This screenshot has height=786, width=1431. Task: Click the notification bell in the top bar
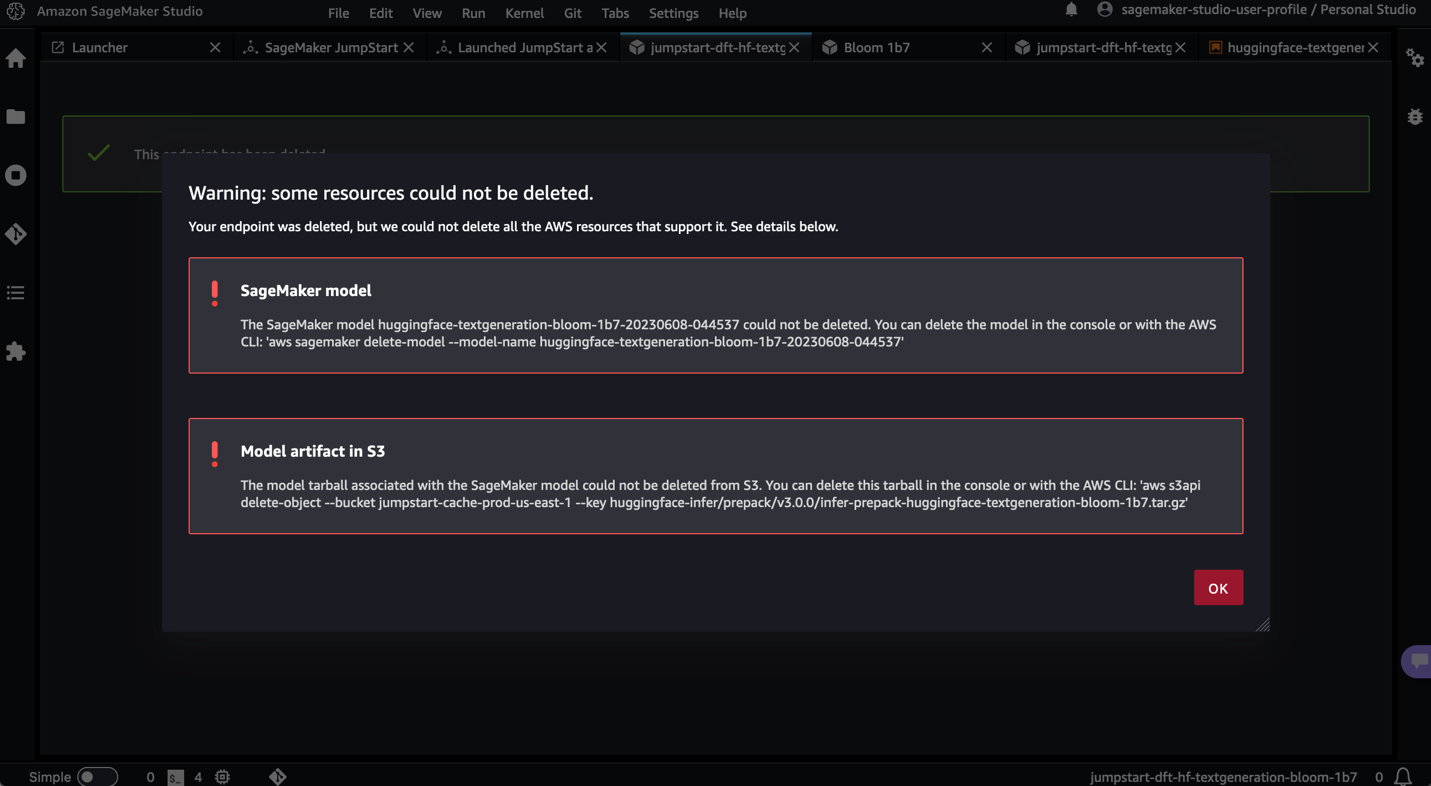(x=1071, y=10)
